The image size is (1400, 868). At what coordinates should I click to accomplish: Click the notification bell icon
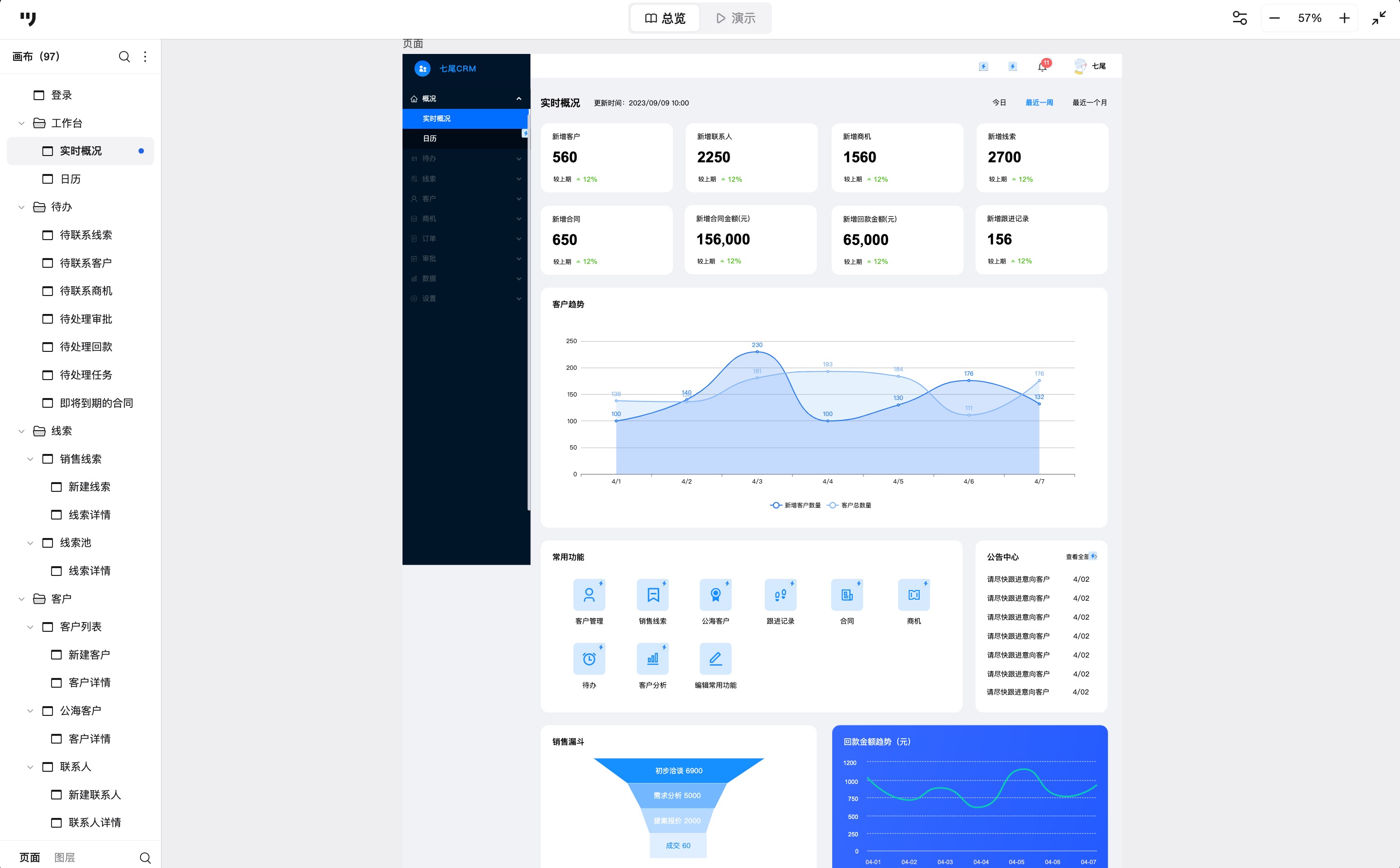(x=1042, y=67)
